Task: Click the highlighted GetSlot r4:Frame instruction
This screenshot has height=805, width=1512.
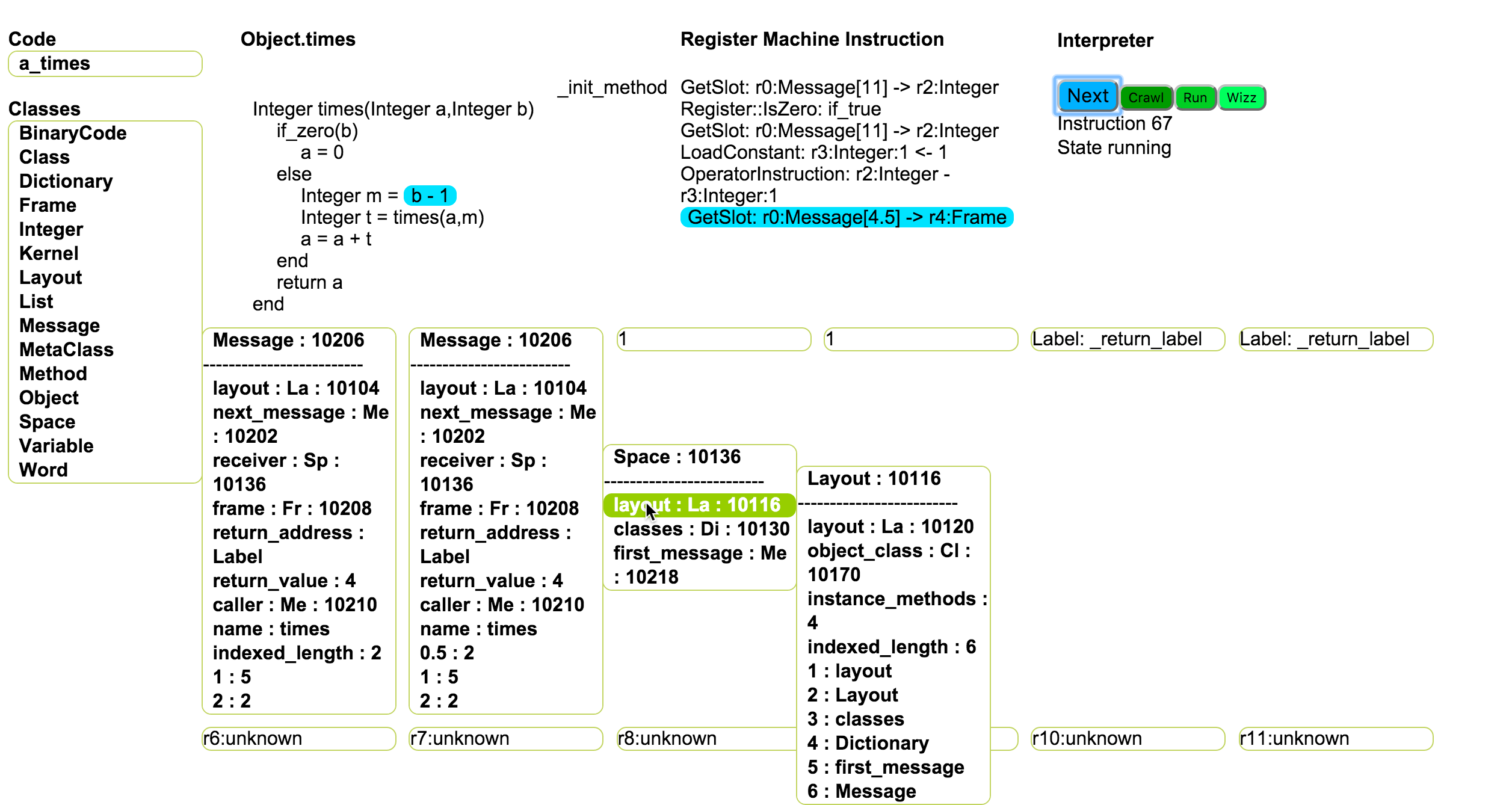Action: pyautogui.click(x=846, y=217)
